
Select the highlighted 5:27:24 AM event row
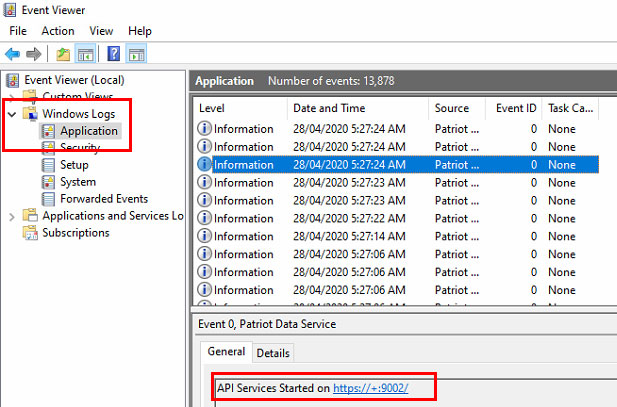398,165
